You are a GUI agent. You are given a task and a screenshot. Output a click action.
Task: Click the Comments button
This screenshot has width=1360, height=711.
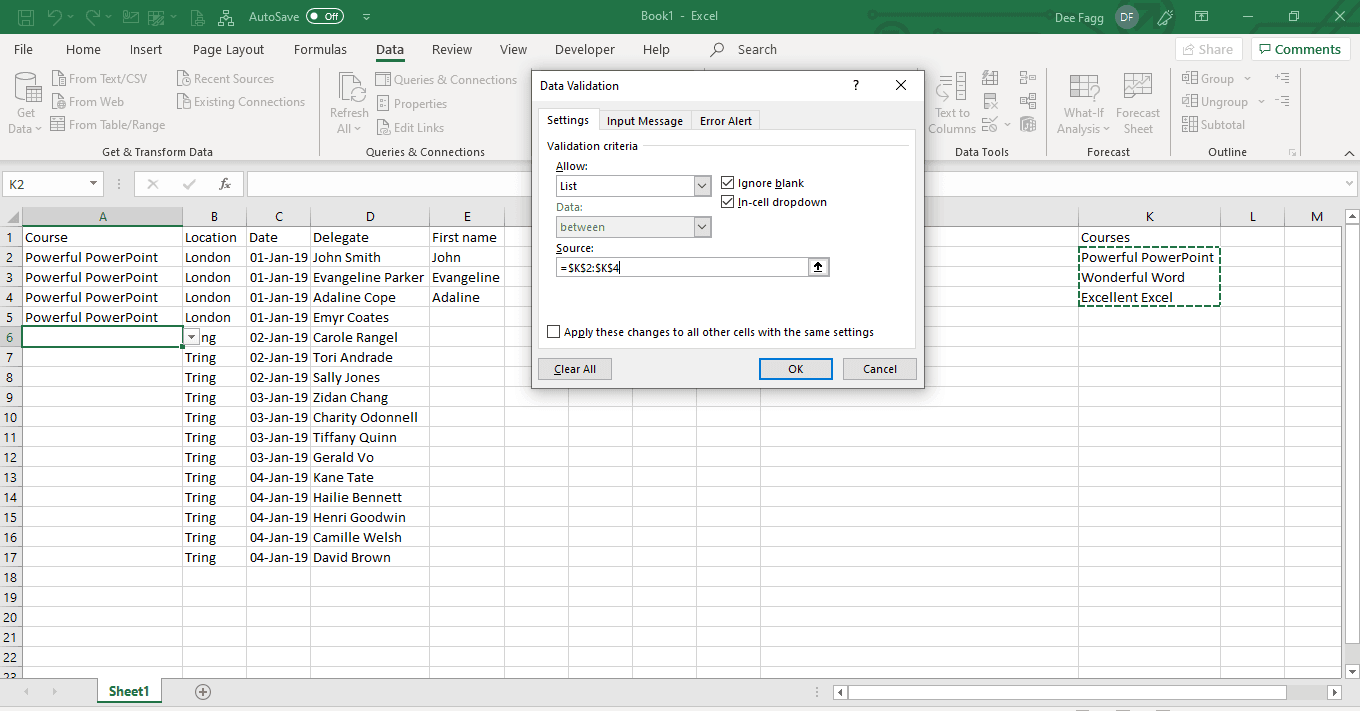tap(1299, 49)
